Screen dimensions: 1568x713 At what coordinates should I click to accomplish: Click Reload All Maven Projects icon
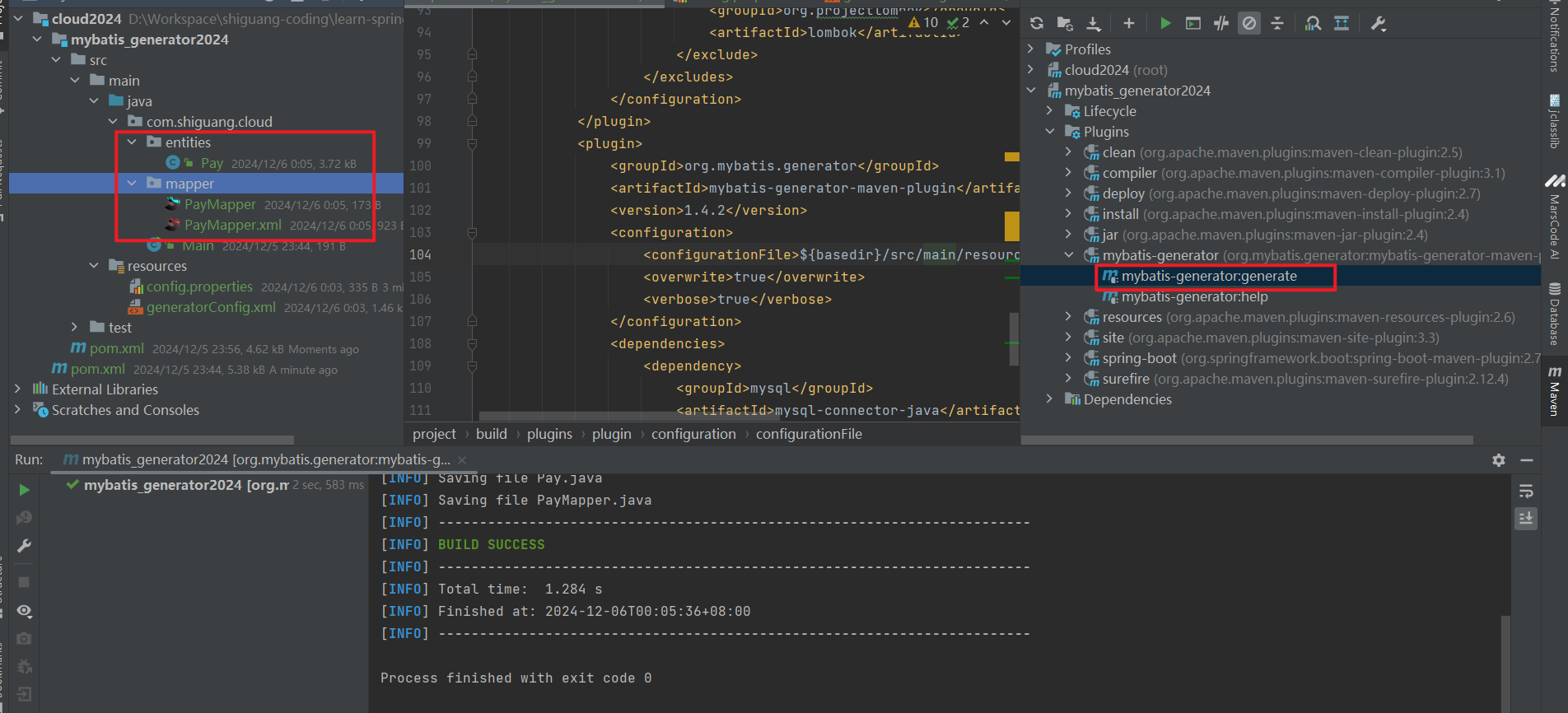1037,24
